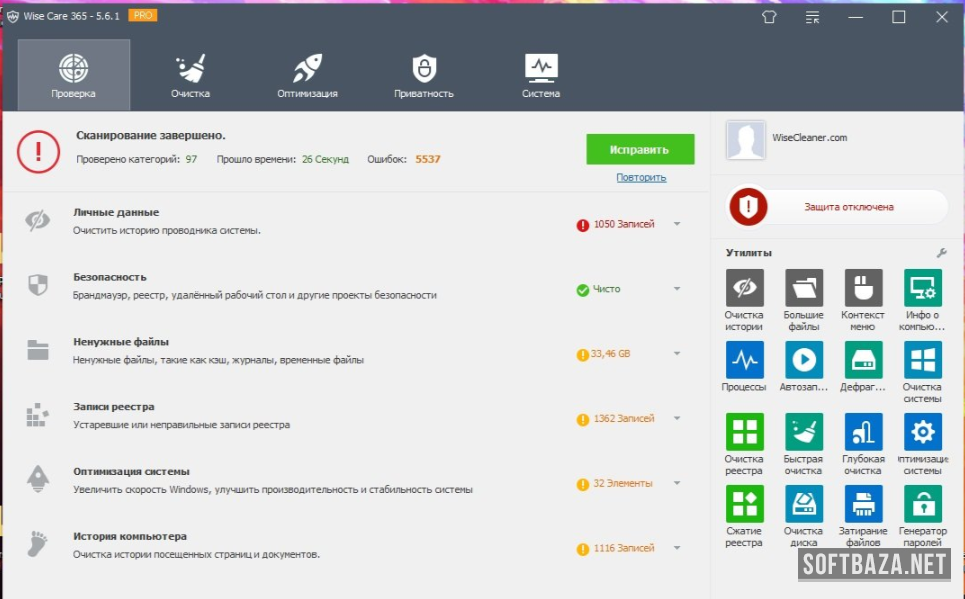965x599 pixels.
Task: Launch the Контекст меню utility
Action: [x=863, y=288]
